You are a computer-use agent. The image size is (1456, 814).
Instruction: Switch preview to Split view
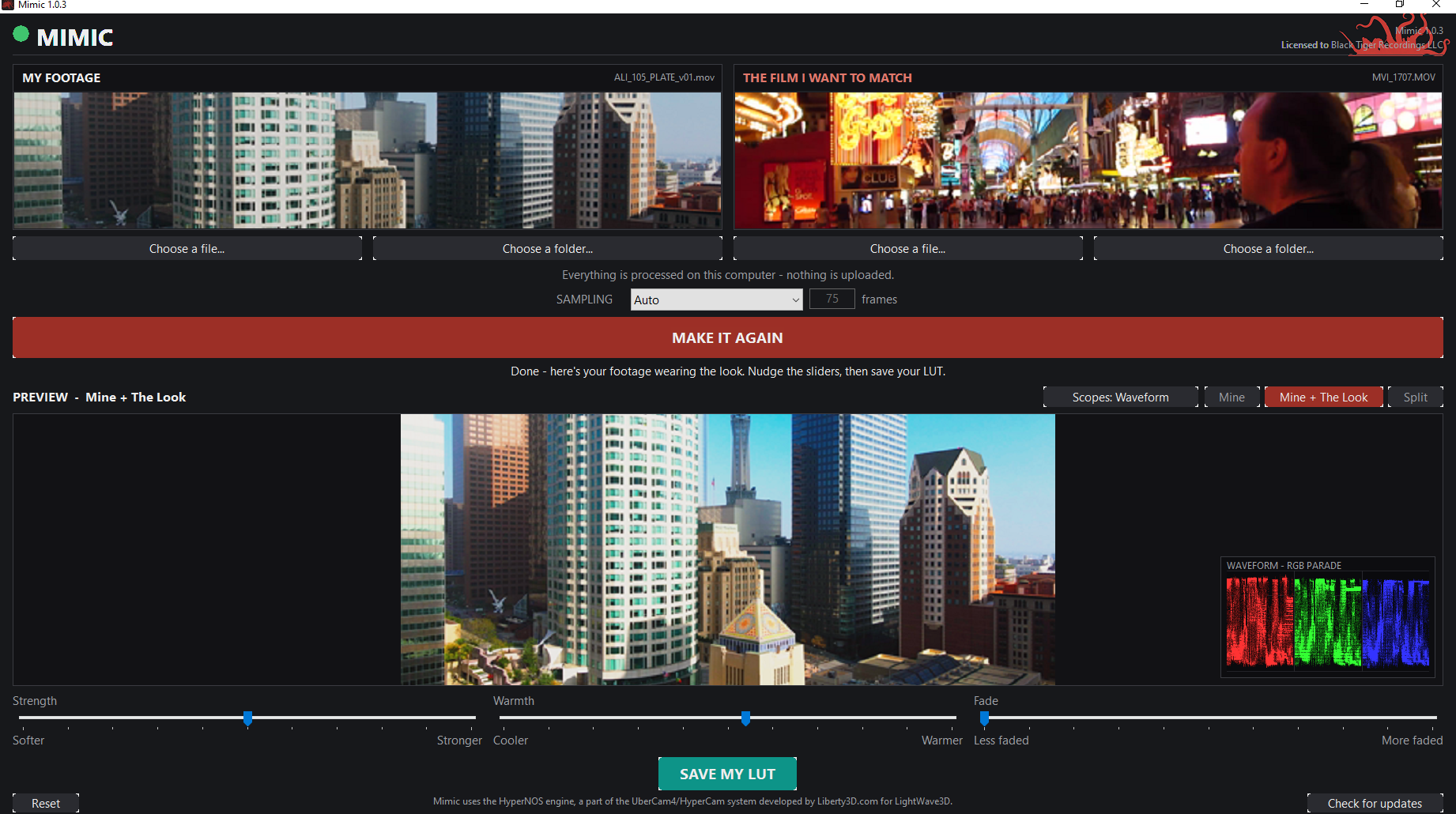(1416, 397)
